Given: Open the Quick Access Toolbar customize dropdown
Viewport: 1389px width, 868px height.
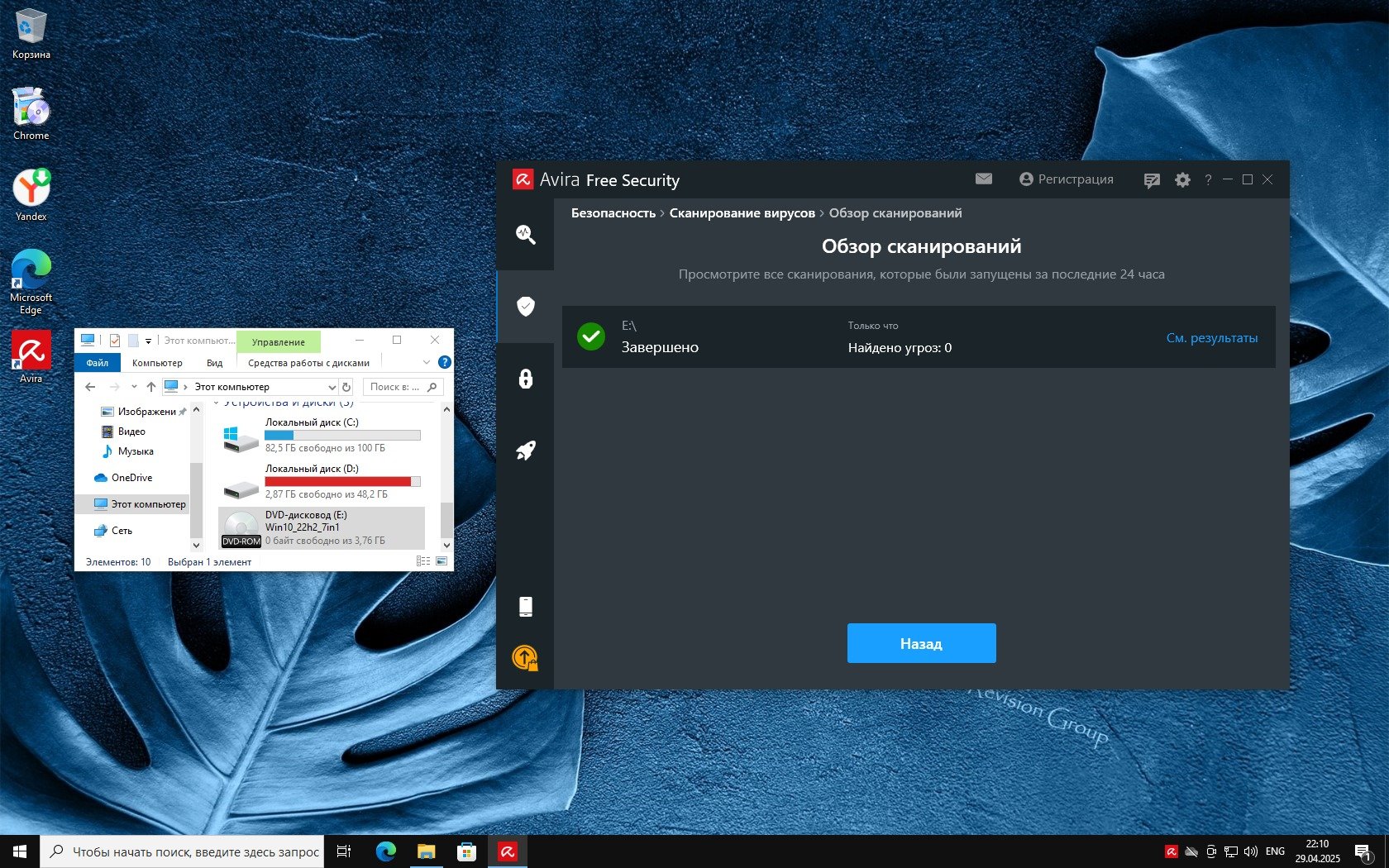Looking at the screenshot, I should pyautogui.click(x=149, y=341).
